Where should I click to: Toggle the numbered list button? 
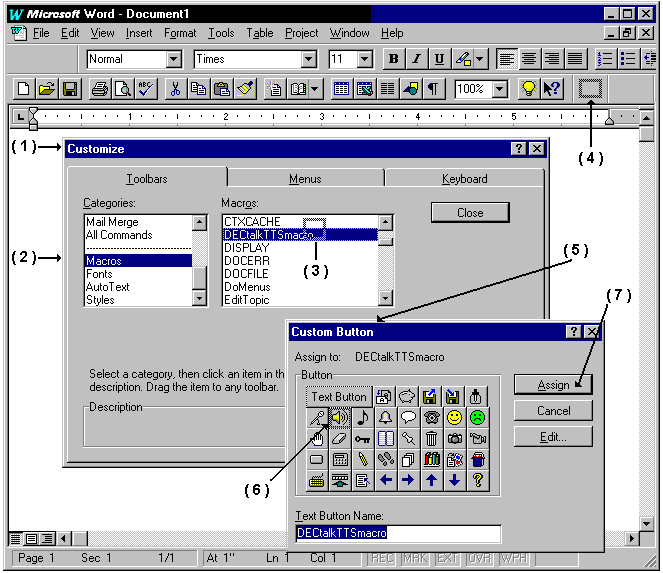click(605, 59)
